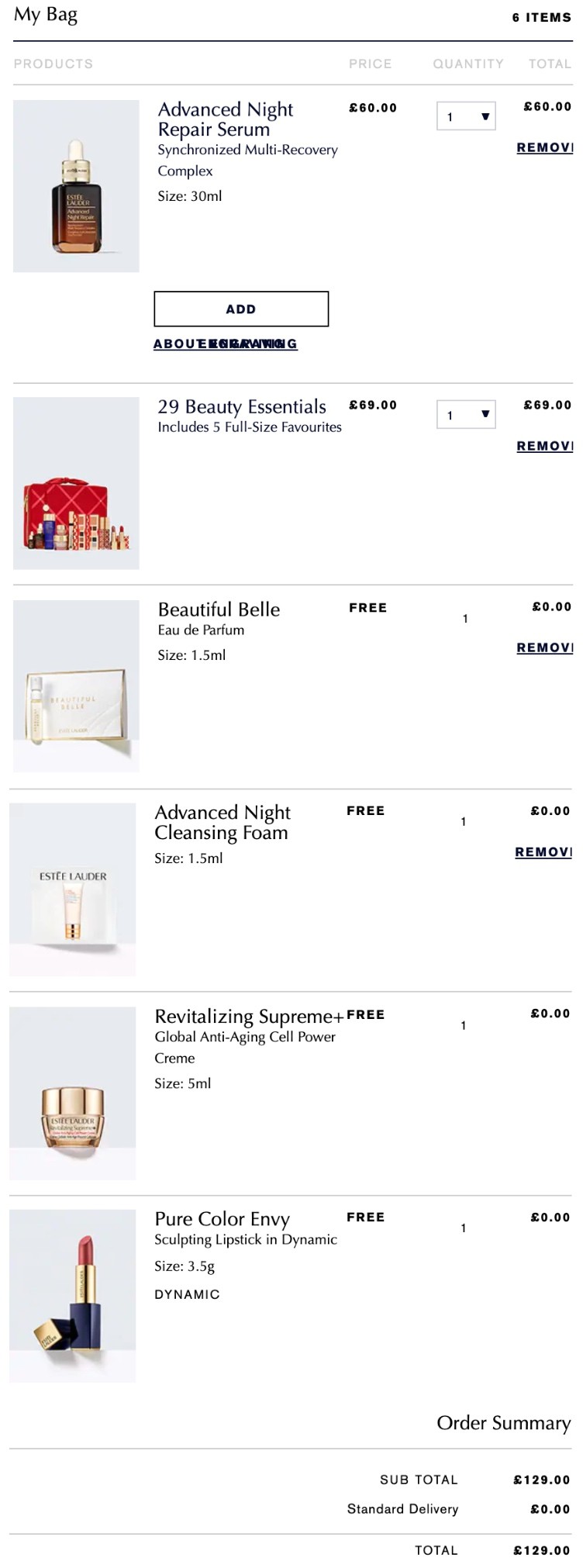This screenshot has height=1568, width=583.
Task: Open the 29 Beauty Essentials product title
Action: (x=242, y=406)
